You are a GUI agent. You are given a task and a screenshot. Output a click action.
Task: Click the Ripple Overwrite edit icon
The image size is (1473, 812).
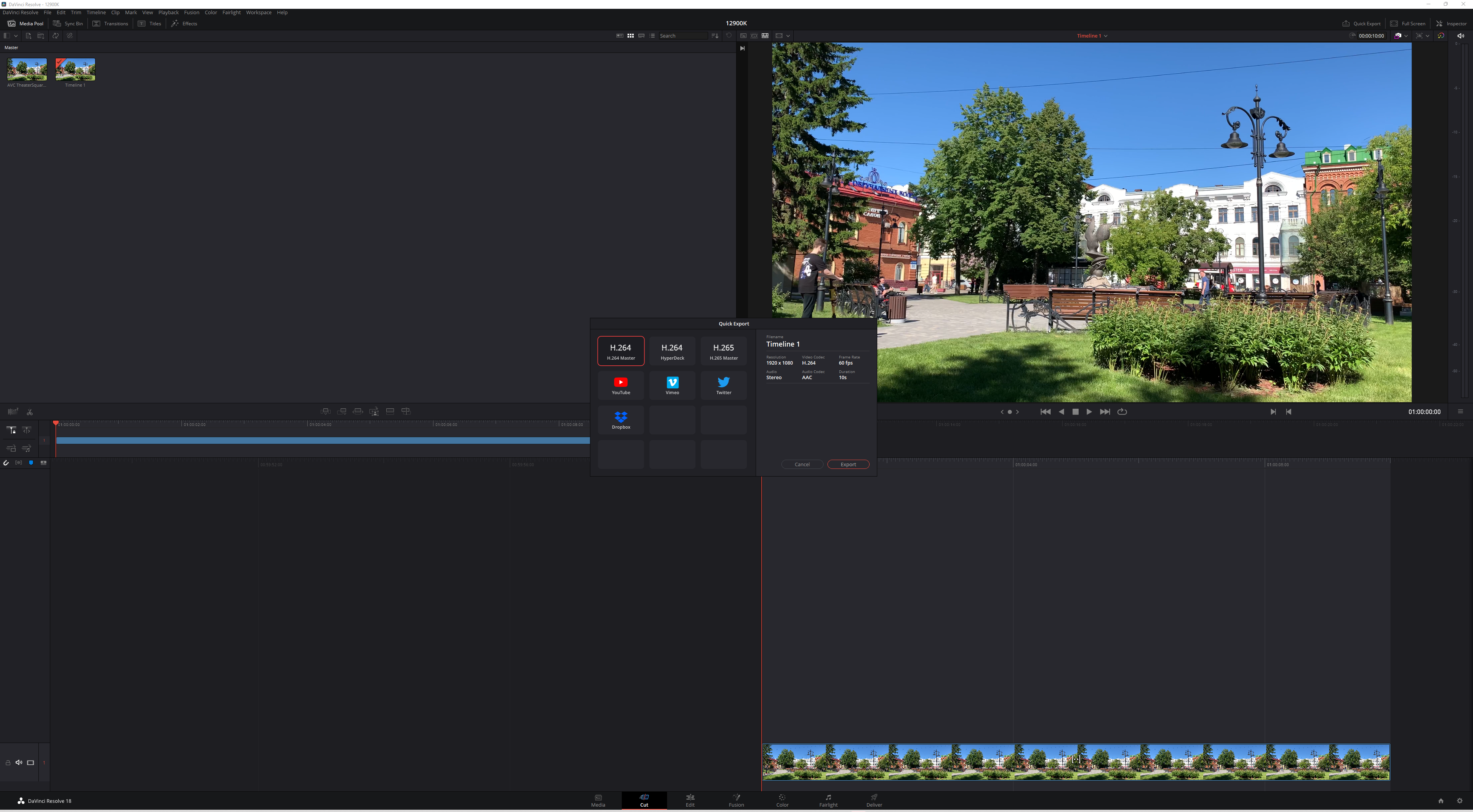[x=358, y=411]
